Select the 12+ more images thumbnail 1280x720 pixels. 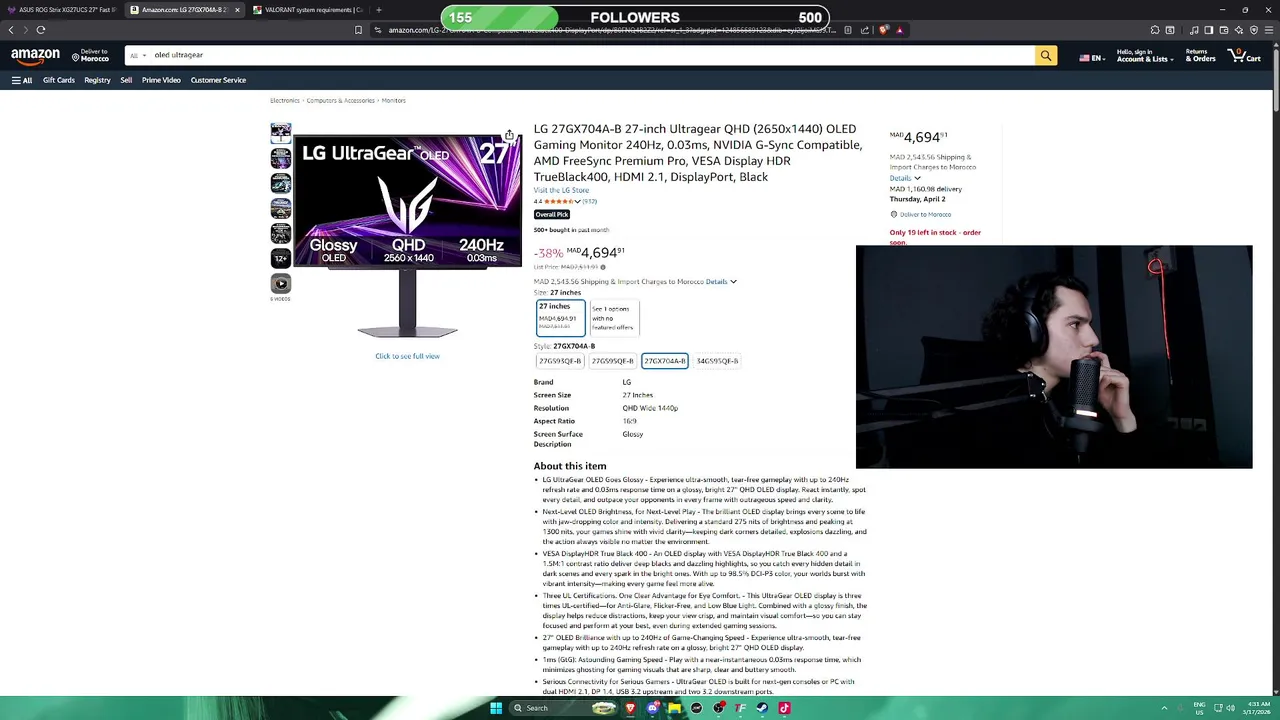click(x=281, y=258)
